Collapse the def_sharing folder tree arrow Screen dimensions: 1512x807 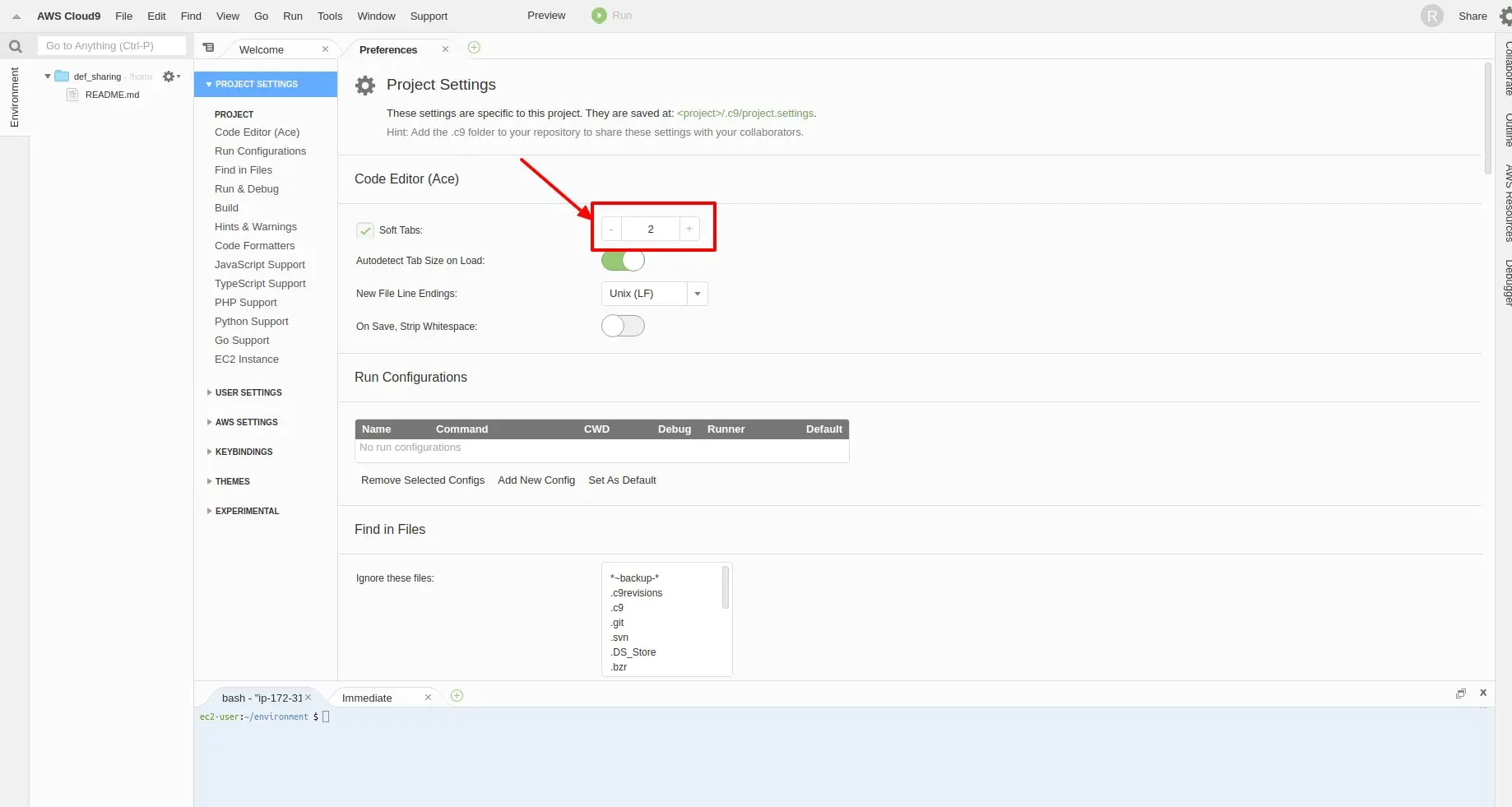click(48, 77)
